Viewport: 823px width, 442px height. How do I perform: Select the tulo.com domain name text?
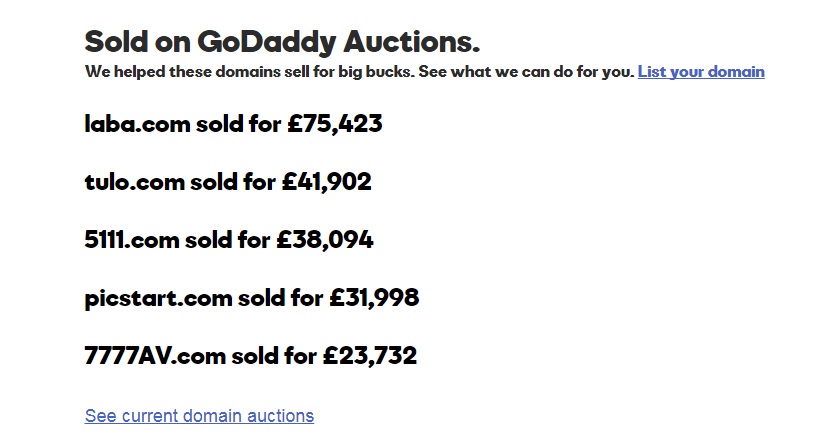click(x=135, y=182)
